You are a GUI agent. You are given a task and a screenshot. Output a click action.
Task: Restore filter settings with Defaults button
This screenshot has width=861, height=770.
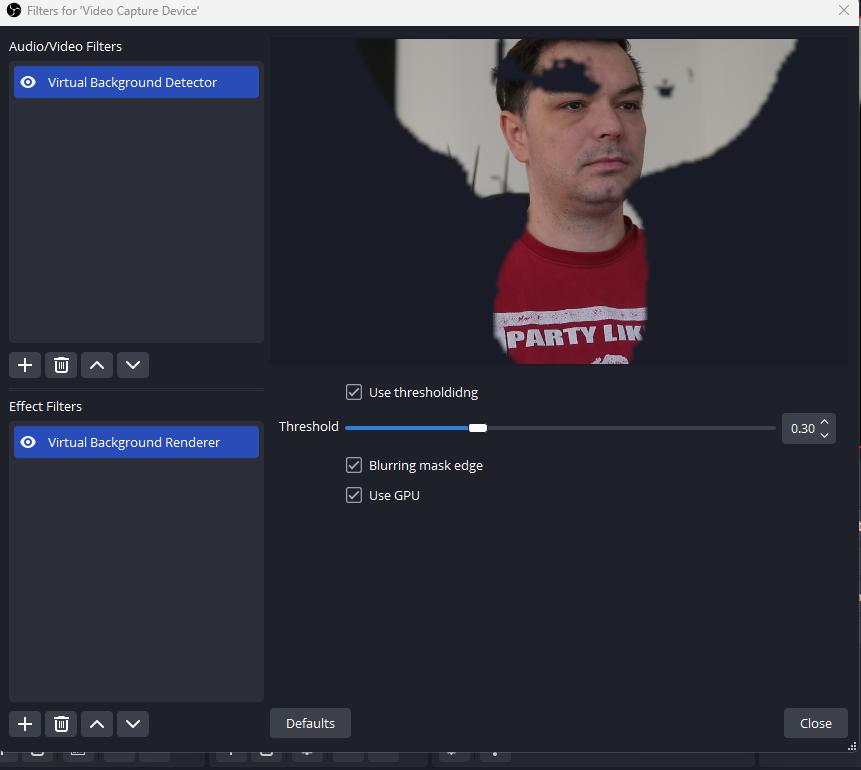310,723
